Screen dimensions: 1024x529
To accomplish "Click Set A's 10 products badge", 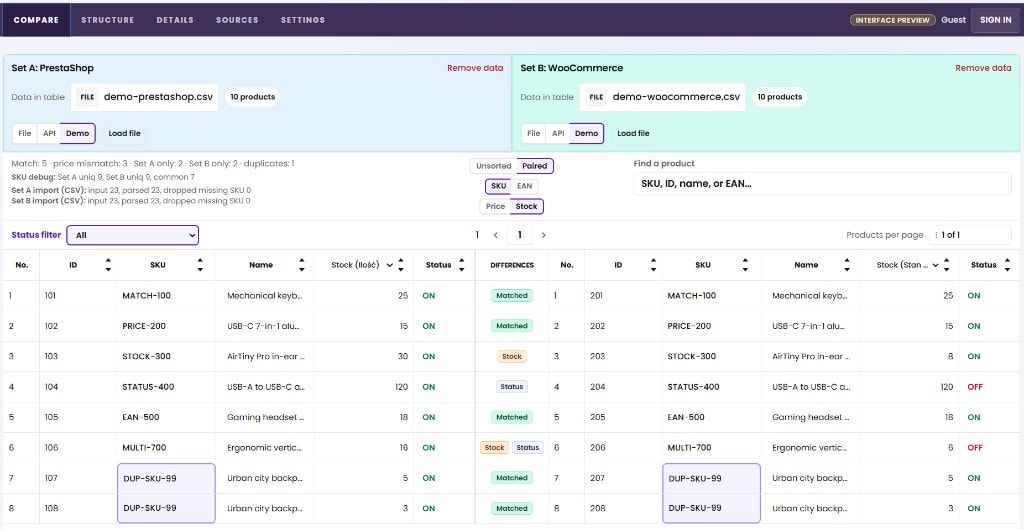I will click(x=253, y=97).
